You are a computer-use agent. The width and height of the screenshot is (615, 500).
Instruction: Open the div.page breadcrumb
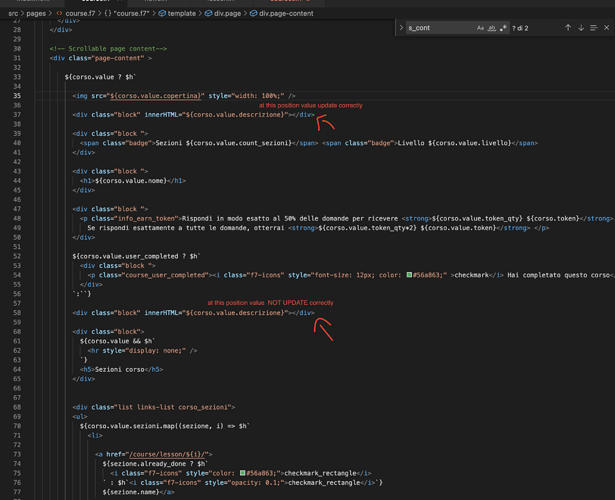[x=223, y=13]
